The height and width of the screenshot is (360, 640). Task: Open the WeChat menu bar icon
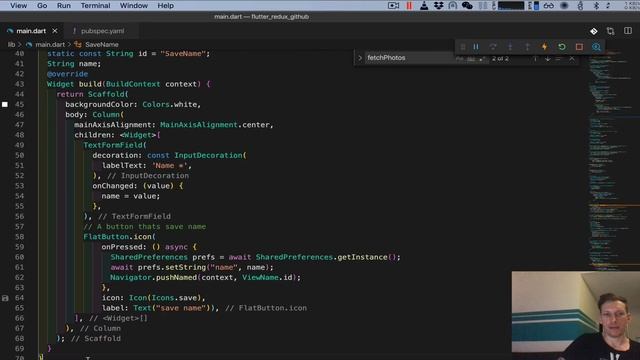pyautogui.click(x=467, y=6)
